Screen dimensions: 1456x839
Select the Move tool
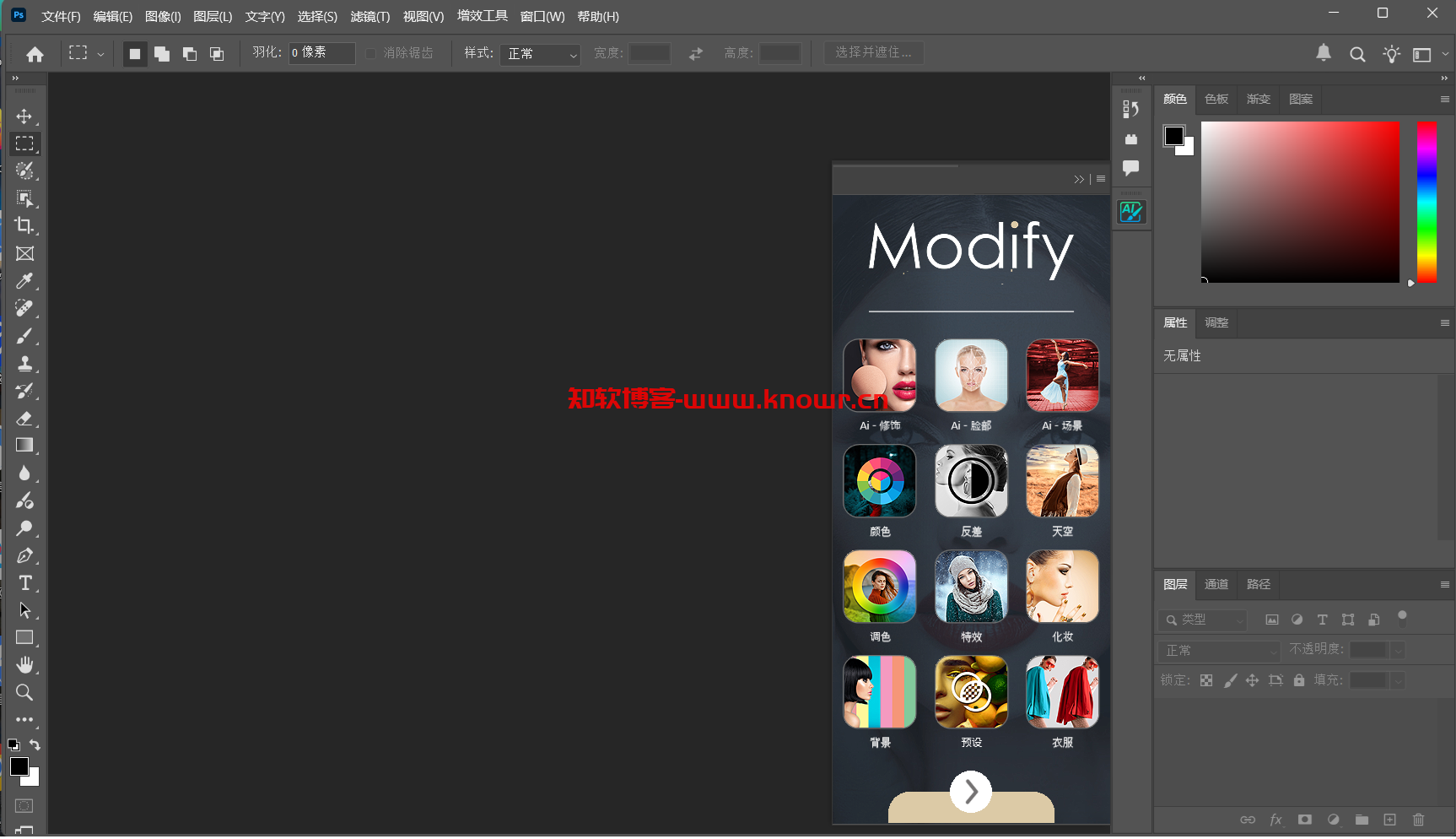coord(24,116)
